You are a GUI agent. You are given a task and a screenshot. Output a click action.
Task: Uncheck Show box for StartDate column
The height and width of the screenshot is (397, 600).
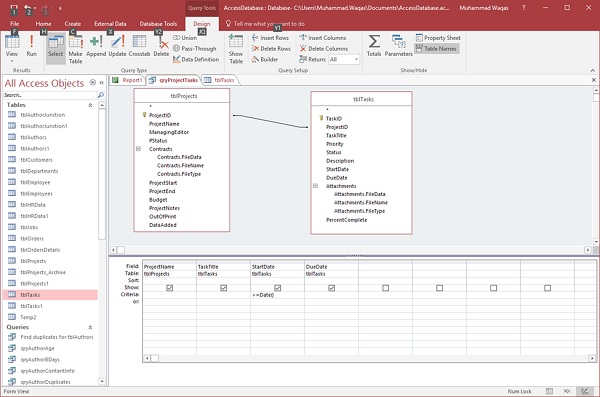pos(277,288)
